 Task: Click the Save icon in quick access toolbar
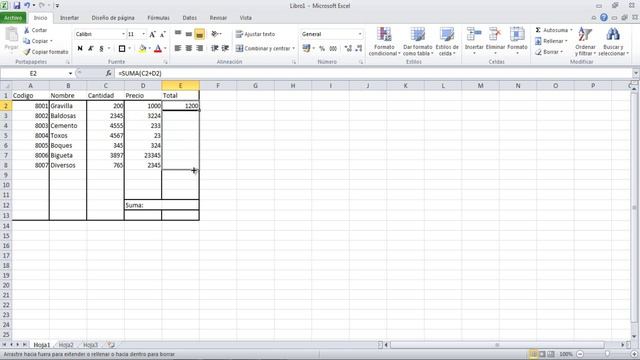click(x=17, y=6)
